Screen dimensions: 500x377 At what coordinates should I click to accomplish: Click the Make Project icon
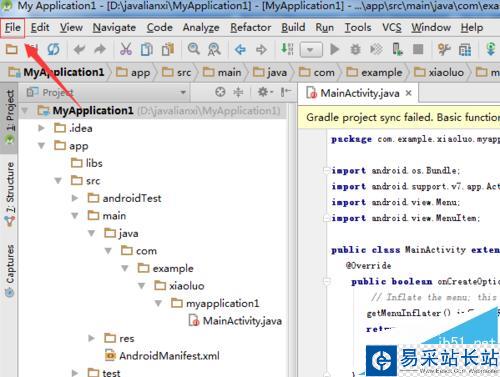click(287, 49)
